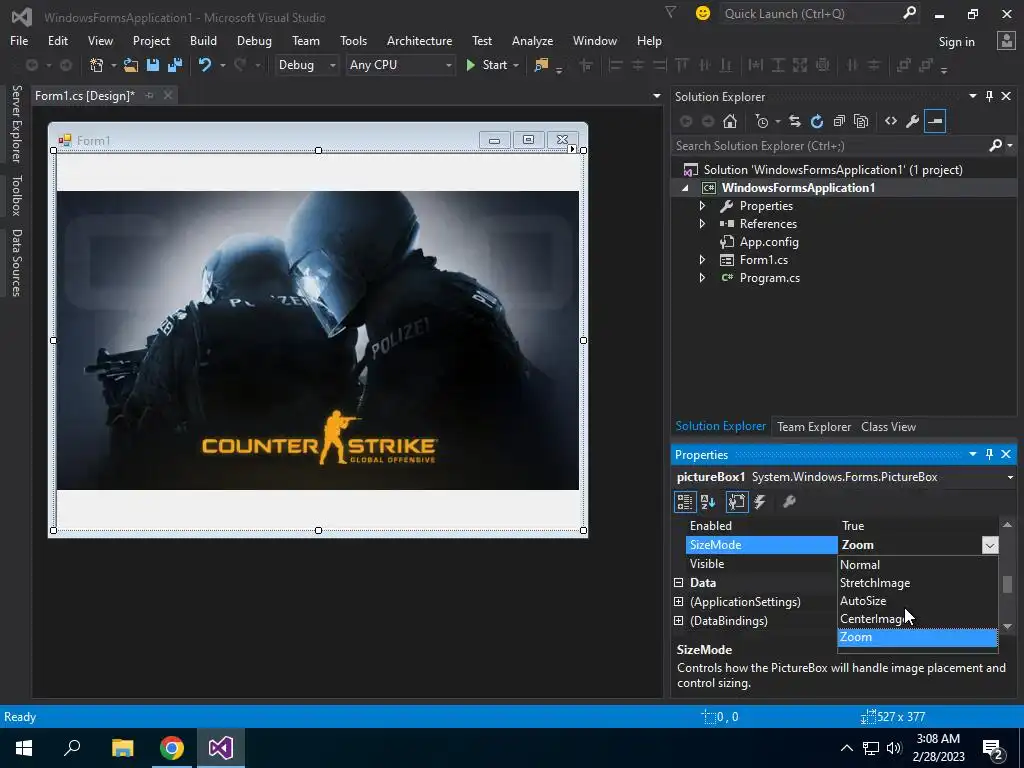Open the Debug configuration dropdown
This screenshot has width=1024, height=768.
[x=332, y=65]
